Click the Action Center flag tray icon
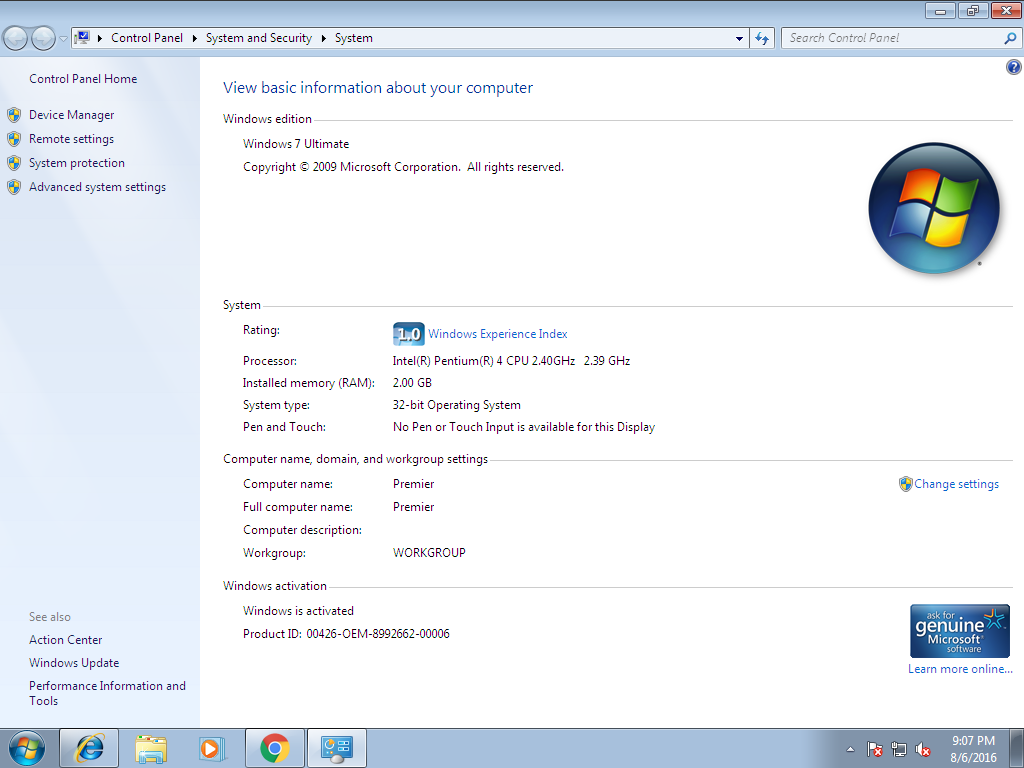Viewport: 1024px width, 768px height. point(874,749)
